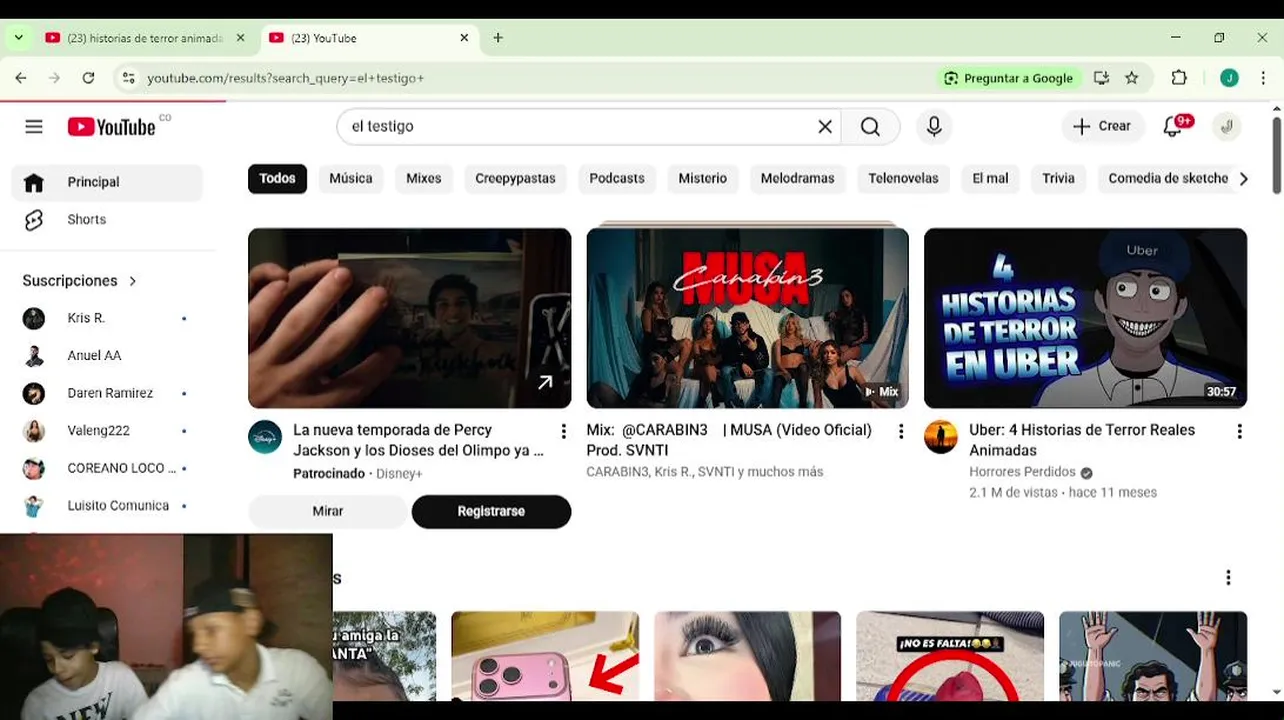The height and width of the screenshot is (720, 1284).
Task: Click the Crear button
Action: click(1103, 126)
